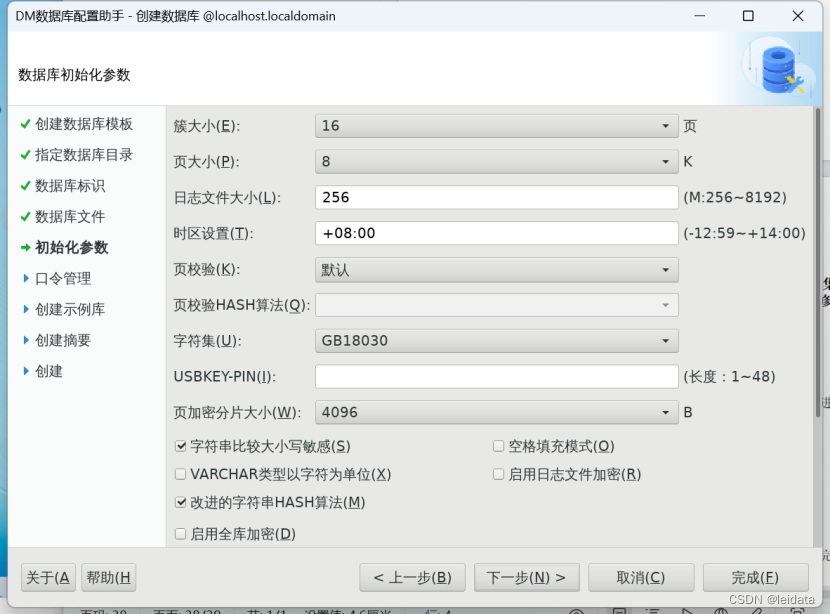Screen dimensions: 830x614
Task: Enable the 启用日志文件加密 checkbox
Action: coord(498,474)
